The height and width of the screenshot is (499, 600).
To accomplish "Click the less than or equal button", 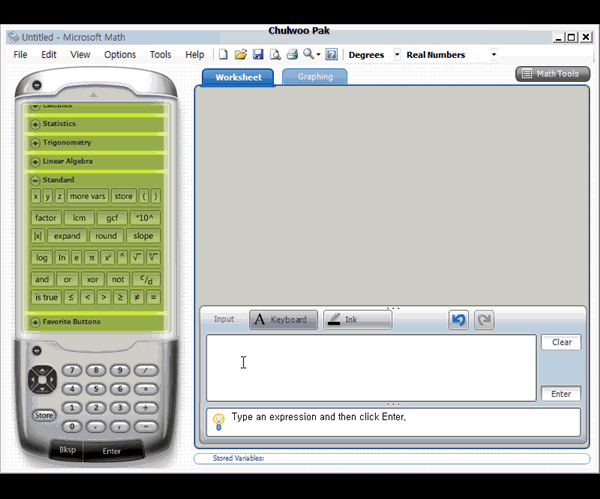I will pyautogui.click(x=71, y=297).
